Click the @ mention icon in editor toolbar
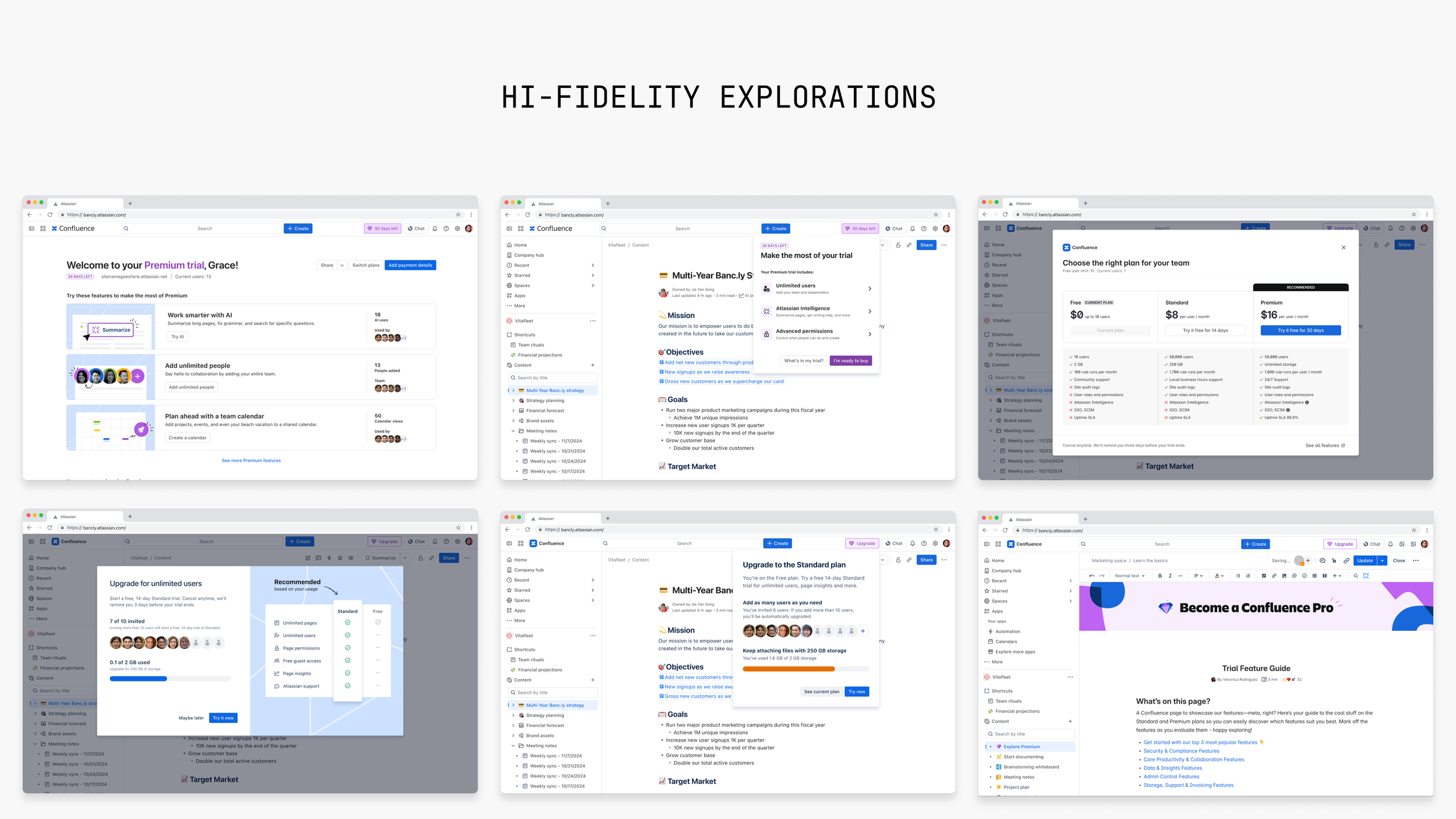The height and width of the screenshot is (819, 1456). pos(1294,576)
